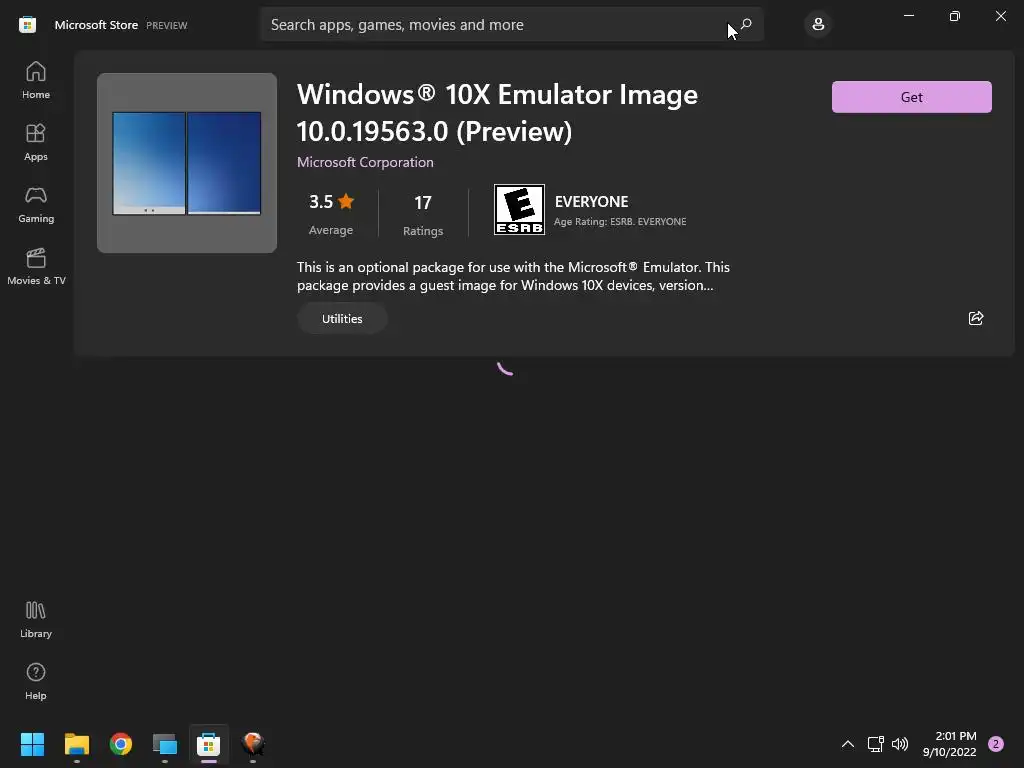Open notification badge showing 2
1024x768 pixels.
point(995,744)
